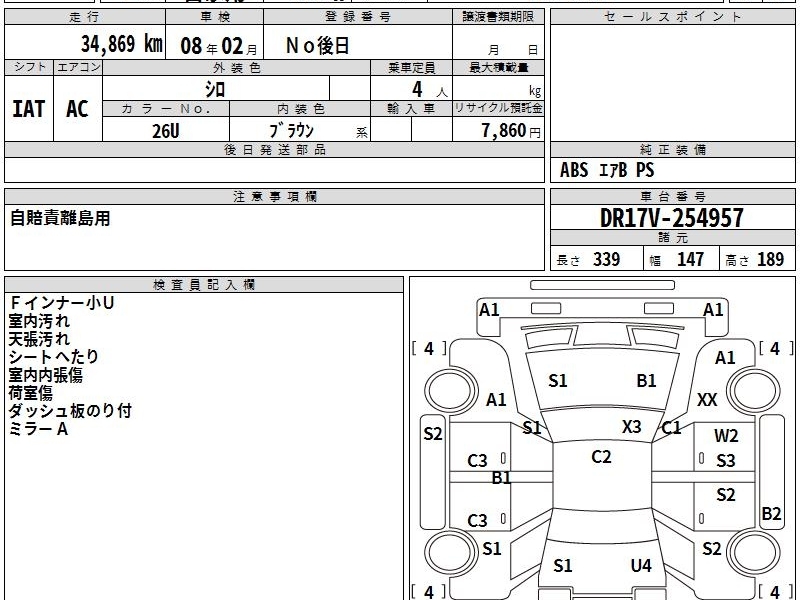800x600 pixels.
Task: Select the C2 roof mark on diagram
Action: [601, 456]
